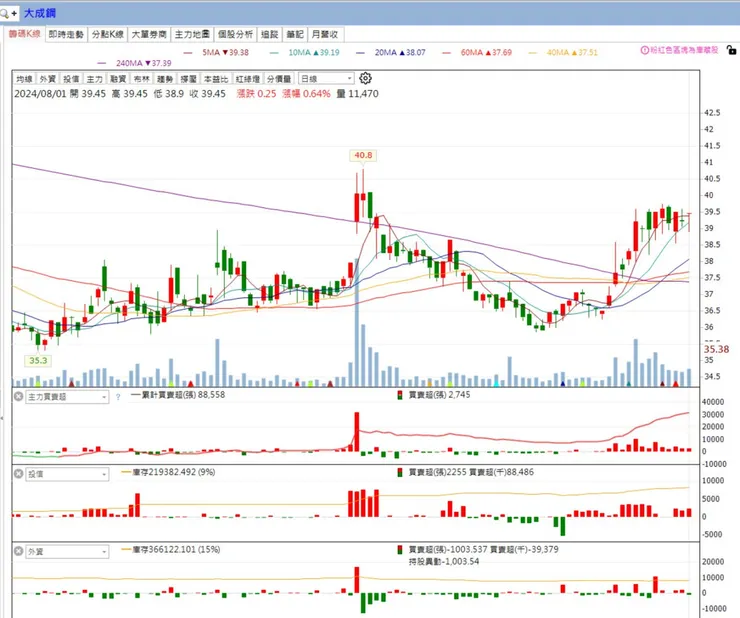Switch to the 月營收 tab

(325, 34)
